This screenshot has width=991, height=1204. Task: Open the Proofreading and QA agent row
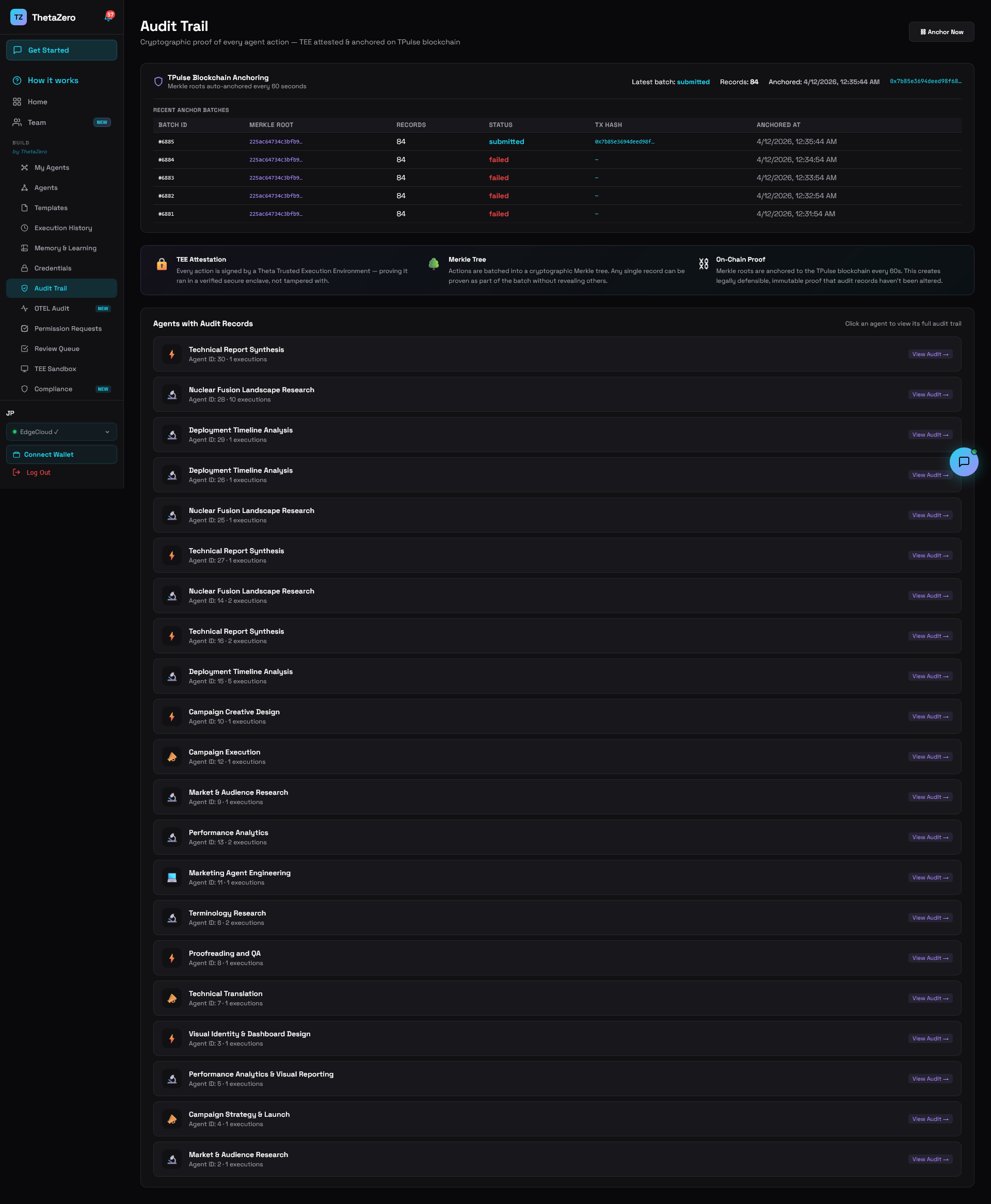(x=556, y=957)
